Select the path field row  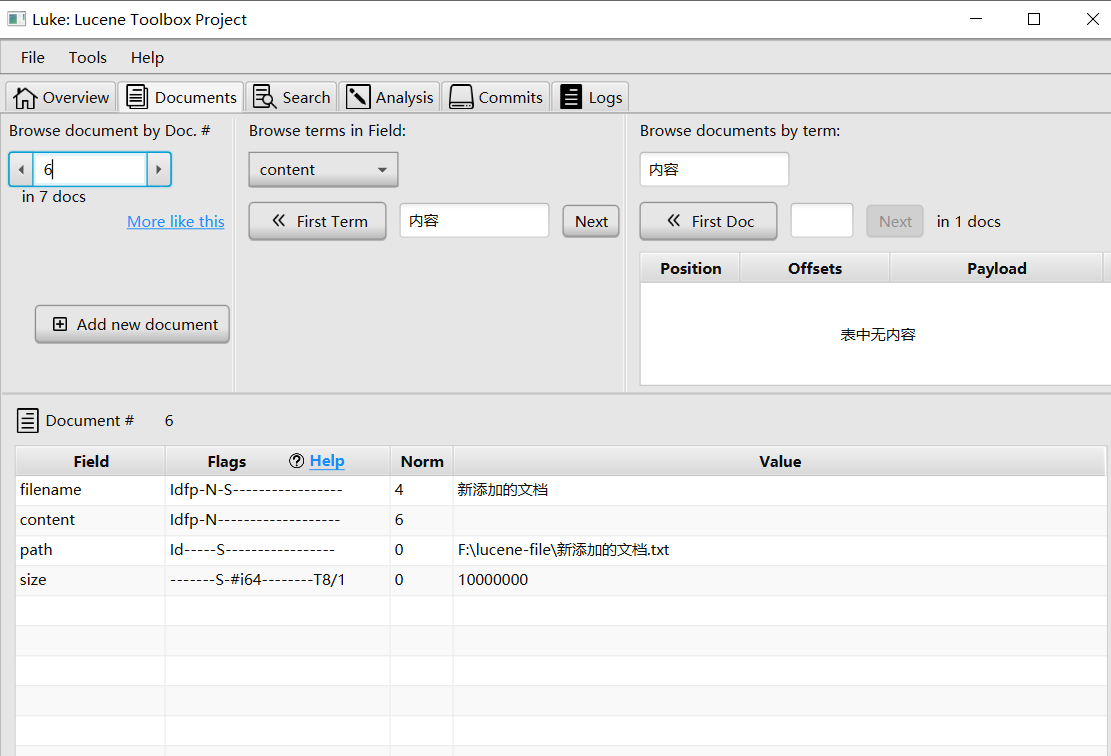tap(560, 550)
